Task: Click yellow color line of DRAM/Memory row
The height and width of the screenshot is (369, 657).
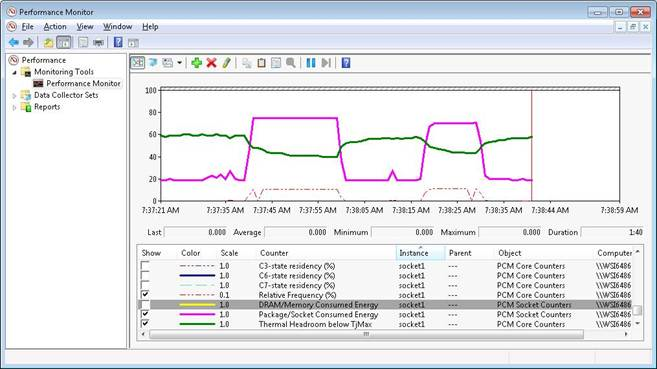Action: coord(197,304)
